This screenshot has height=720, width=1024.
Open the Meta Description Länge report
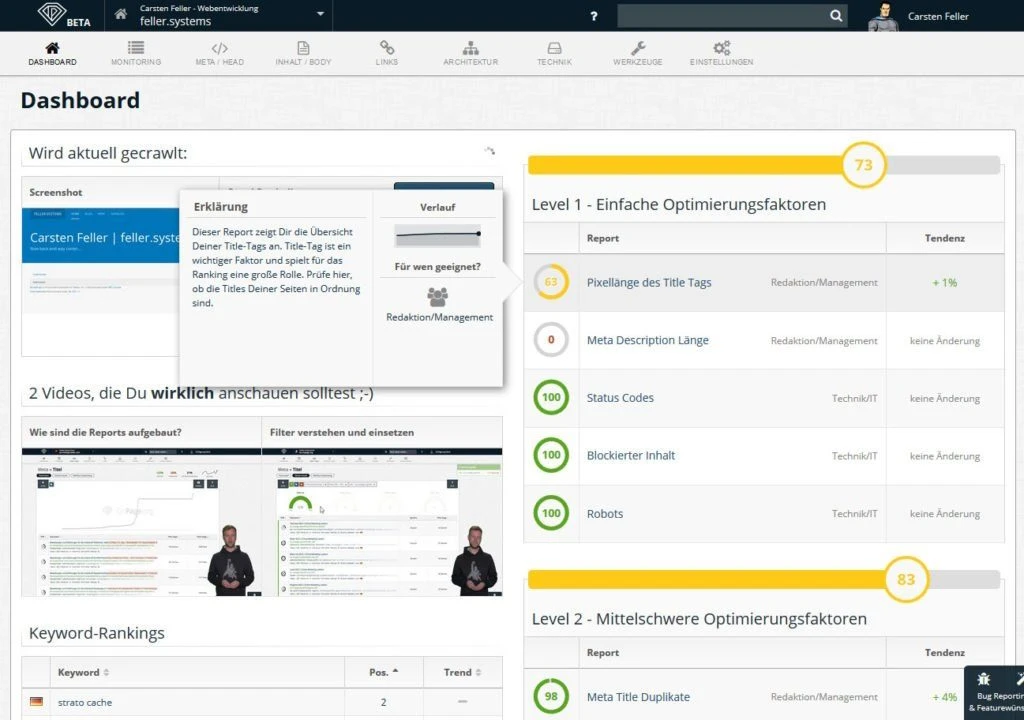(x=647, y=340)
